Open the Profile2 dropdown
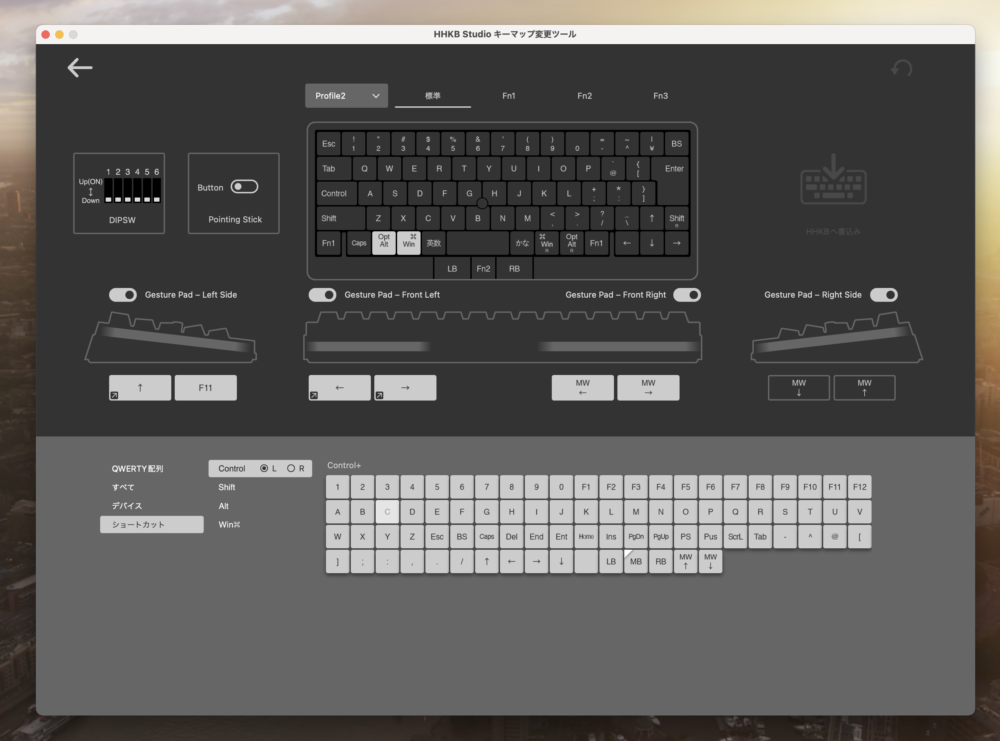The height and width of the screenshot is (741, 1000). pyautogui.click(x=346, y=96)
